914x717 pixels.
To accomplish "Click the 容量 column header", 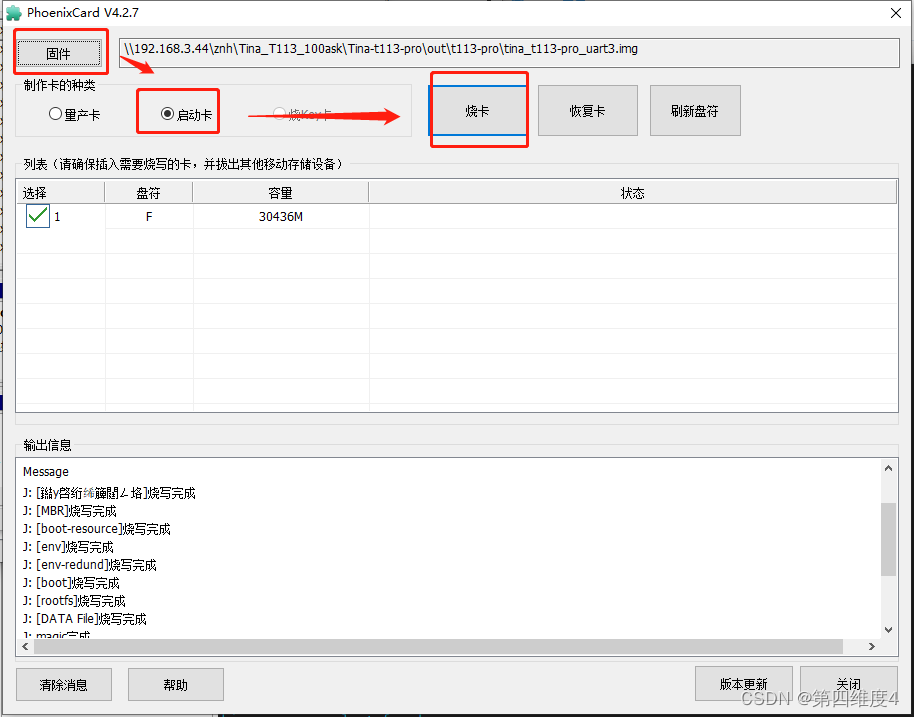I will pos(280,193).
